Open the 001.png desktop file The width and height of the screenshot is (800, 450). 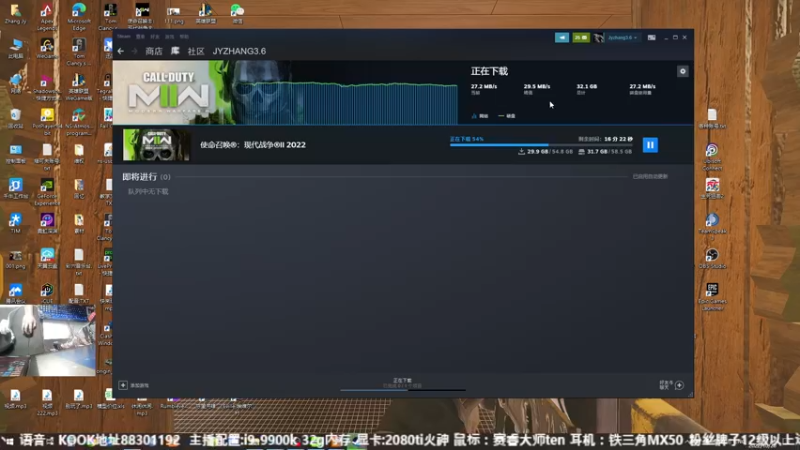(15, 259)
